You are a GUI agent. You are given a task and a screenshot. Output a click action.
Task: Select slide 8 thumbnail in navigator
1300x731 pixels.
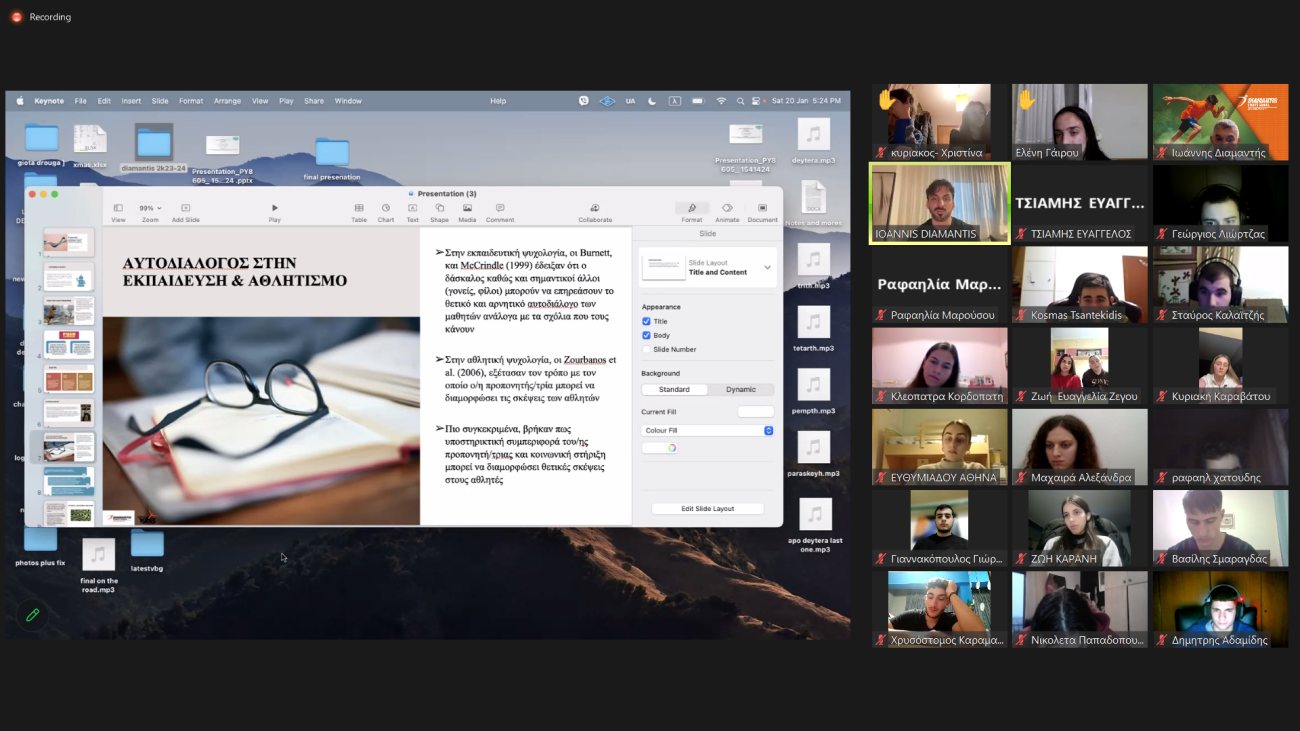pos(69,481)
